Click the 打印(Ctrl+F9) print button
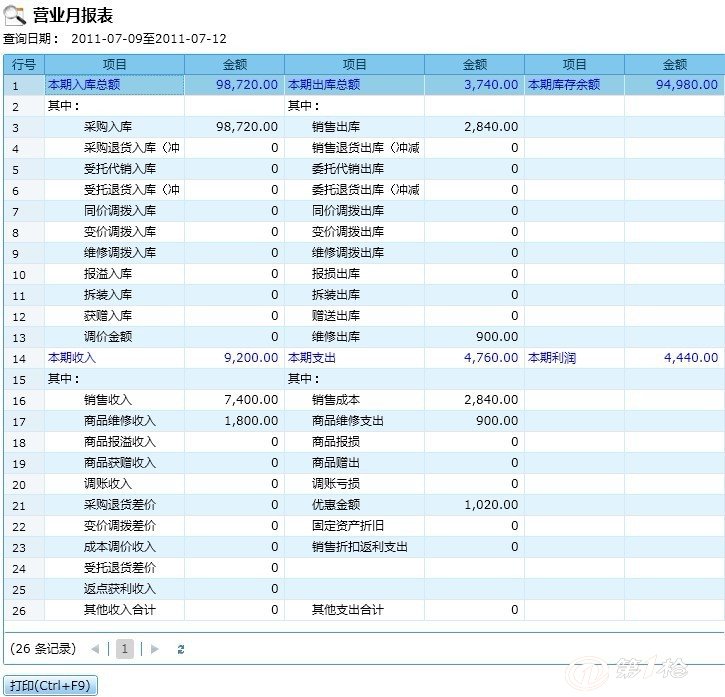 pos(50,685)
